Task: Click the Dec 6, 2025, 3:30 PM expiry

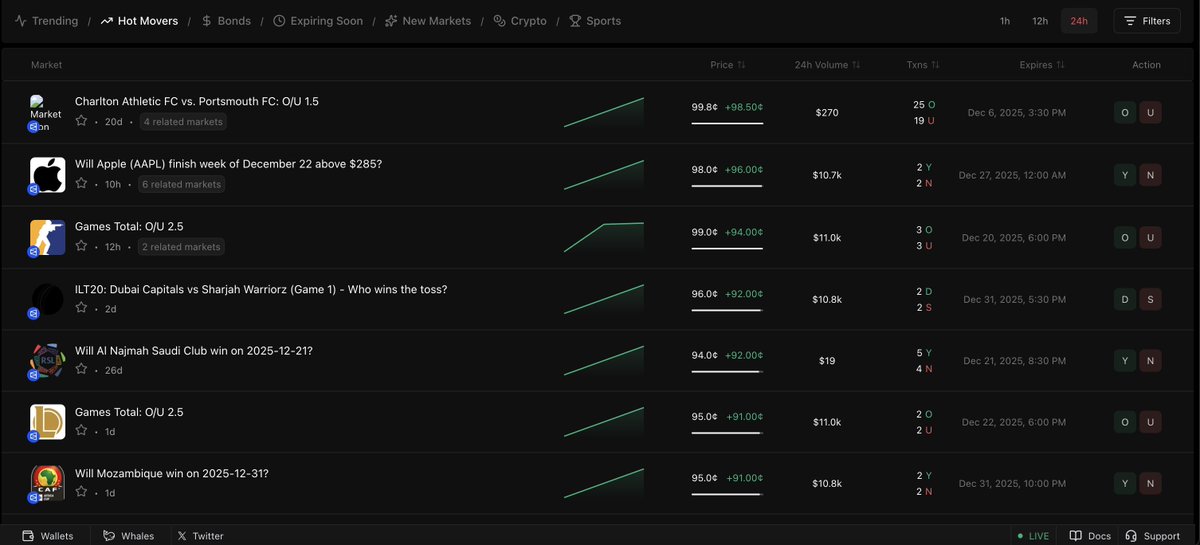Action: [x=1017, y=113]
